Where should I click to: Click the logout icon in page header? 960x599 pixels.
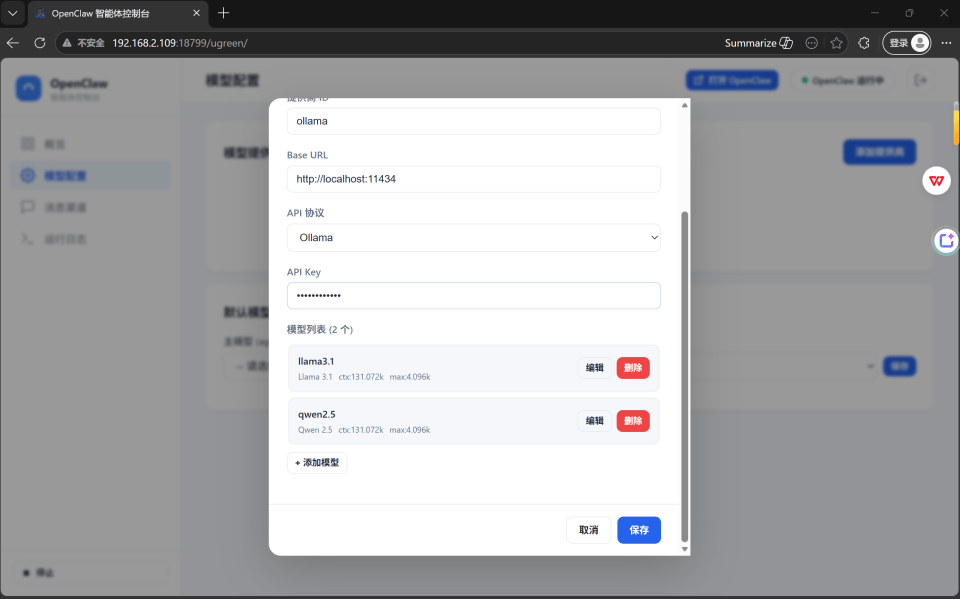pos(920,80)
